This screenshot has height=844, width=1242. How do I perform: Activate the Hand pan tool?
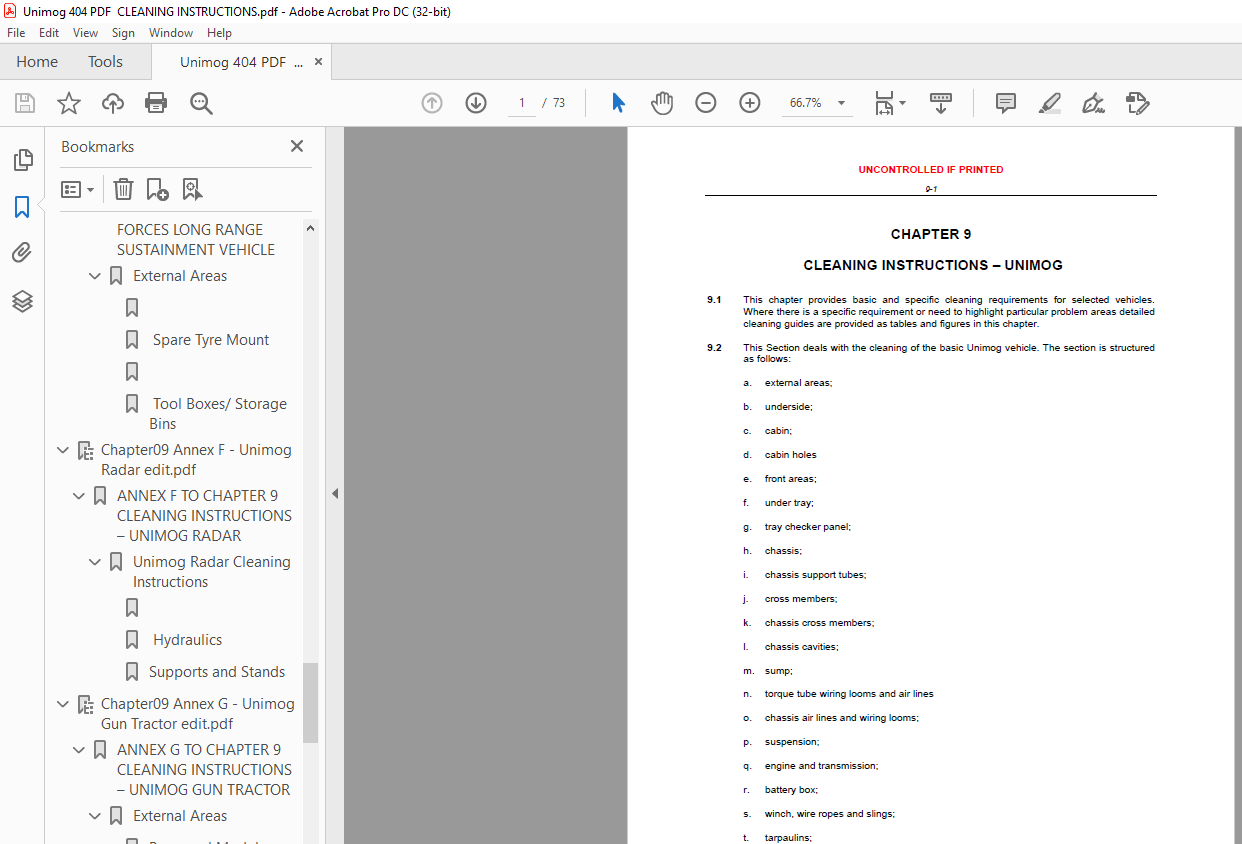click(662, 103)
